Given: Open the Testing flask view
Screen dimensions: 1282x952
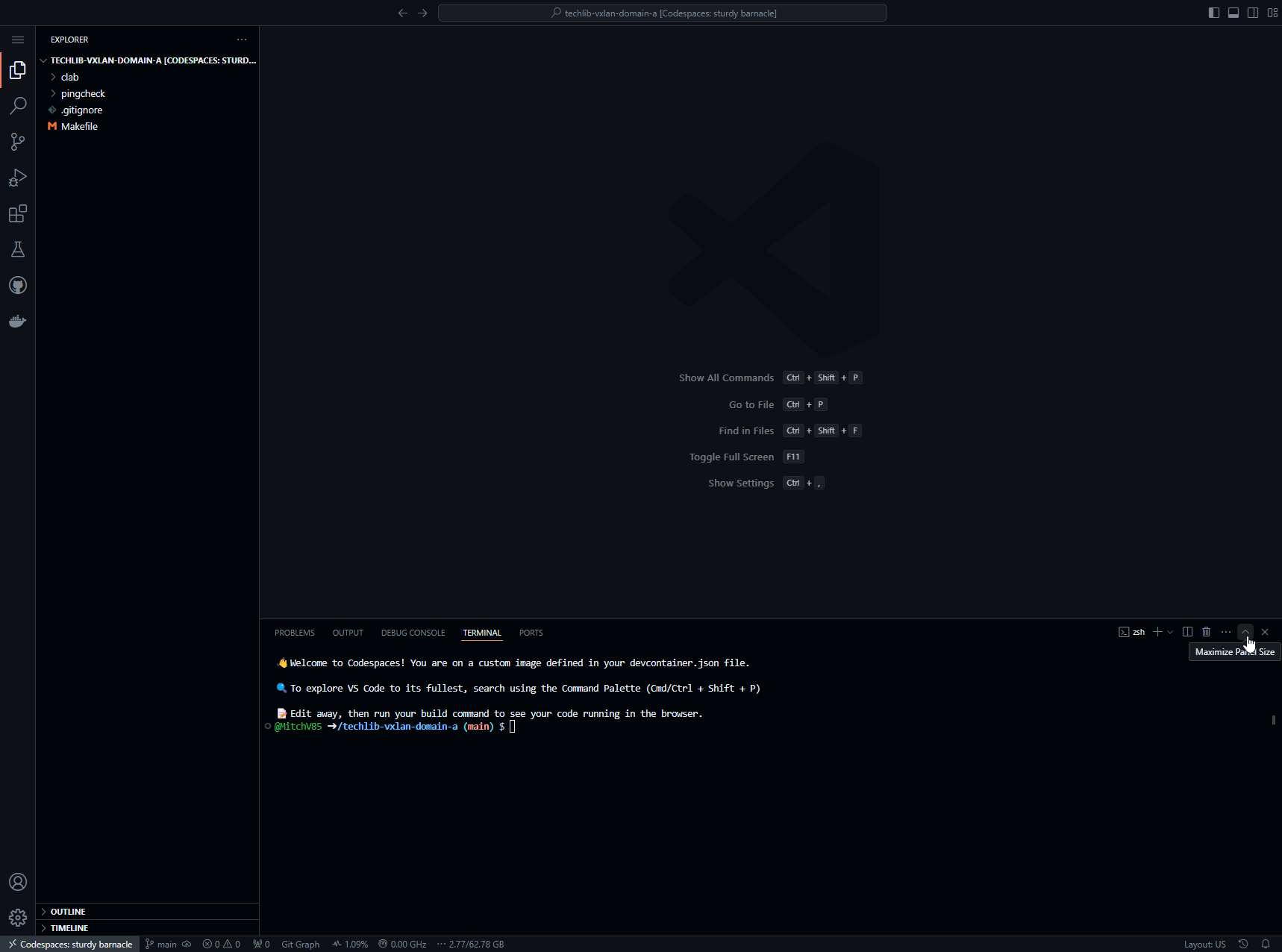Looking at the screenshot, I should (18, 249).
